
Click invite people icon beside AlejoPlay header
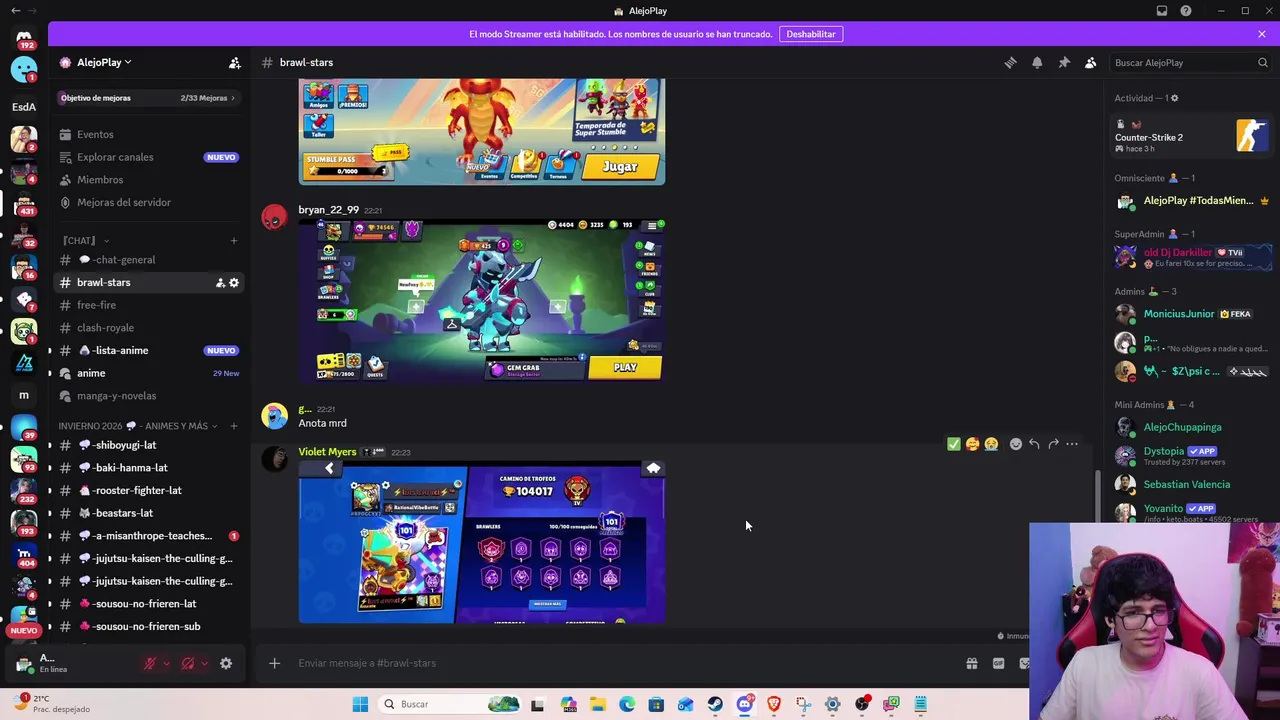[x=235, y=62]
